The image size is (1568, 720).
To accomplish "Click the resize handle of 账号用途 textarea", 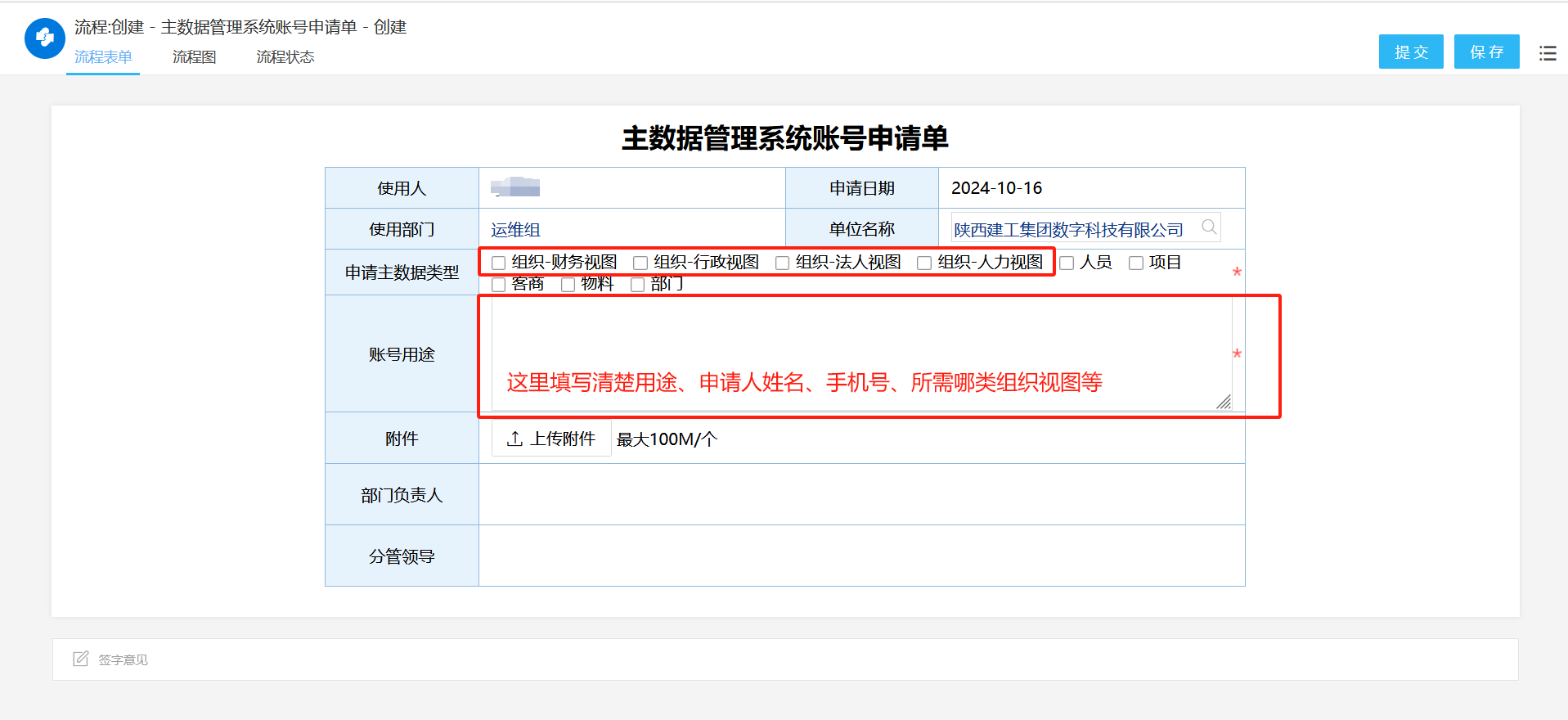I will (1224, 402).
